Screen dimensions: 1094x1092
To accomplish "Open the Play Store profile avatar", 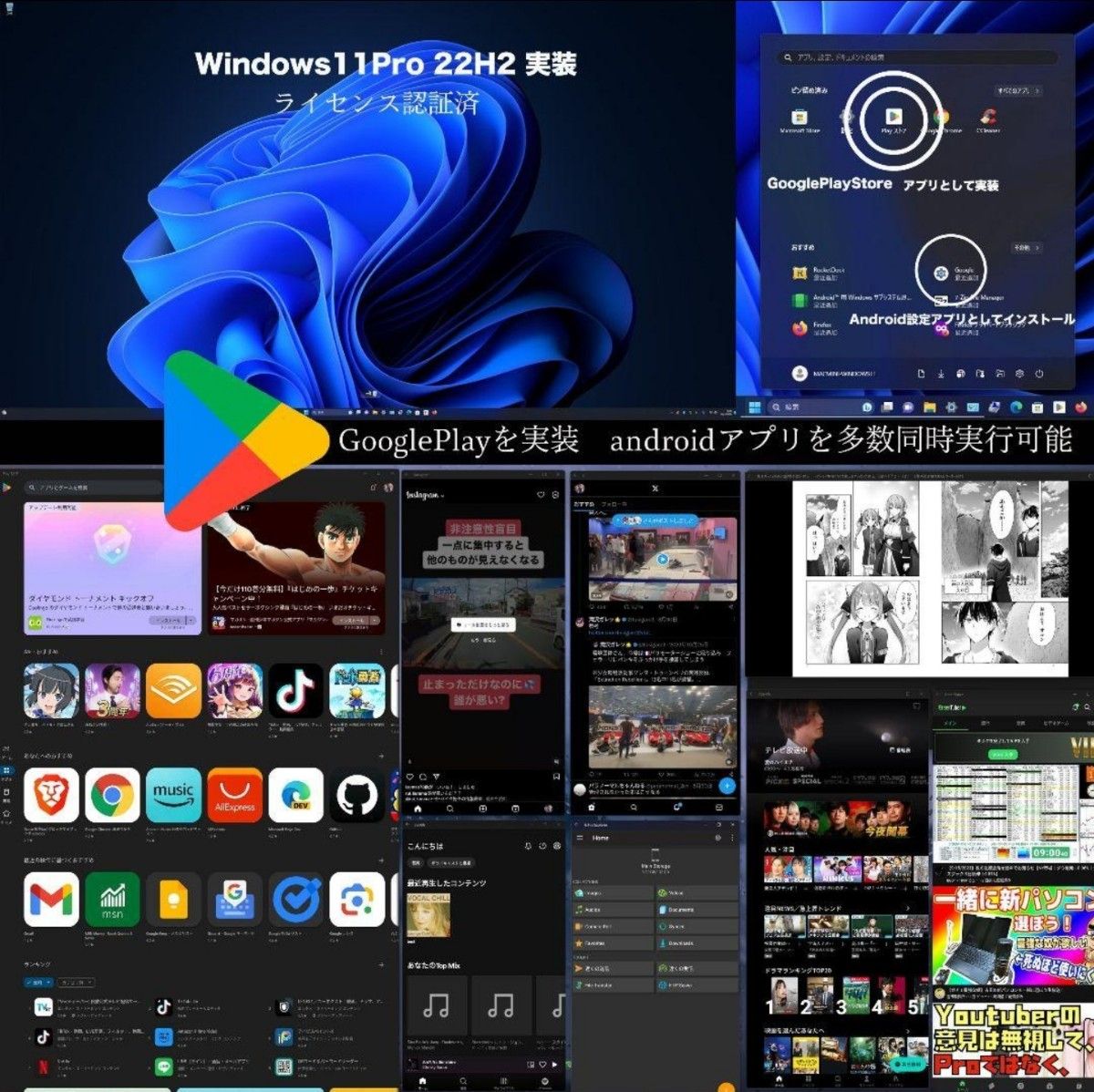I will [x=387, y=488].
